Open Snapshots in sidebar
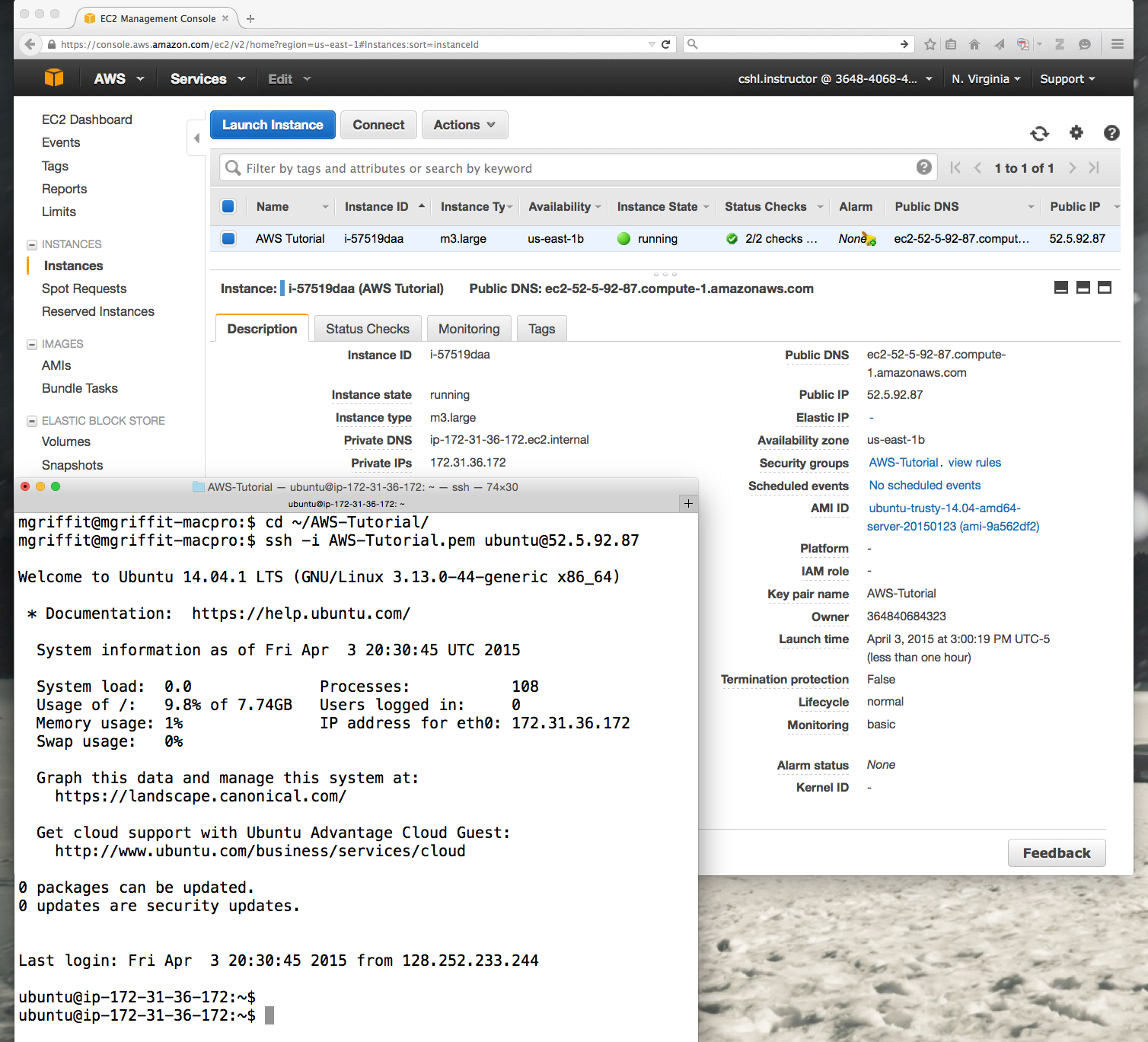Screen dimensions: 1148x1042 pyautogui.click(x=72, y=465)
